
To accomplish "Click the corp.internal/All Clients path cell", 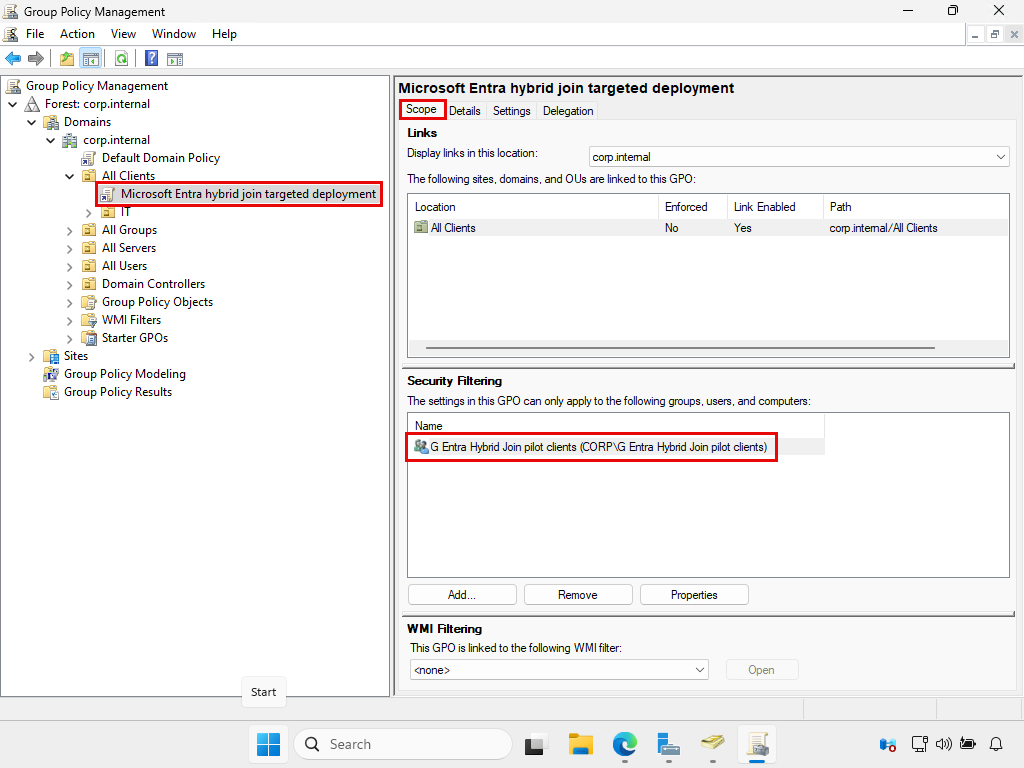I will pyautogui.click(x=883, y=228).
